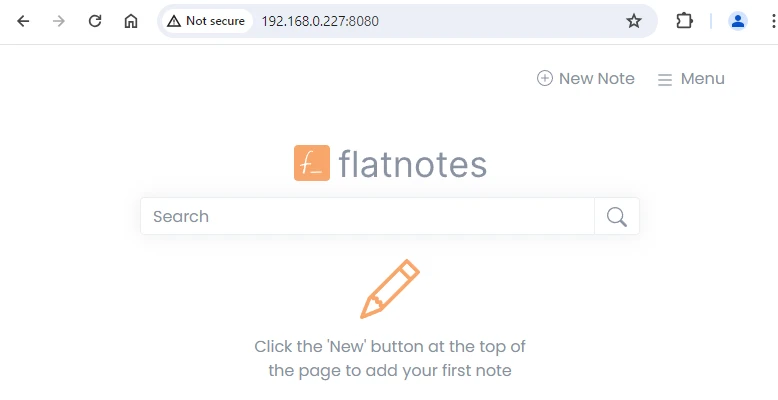Reload the flatnotes page
778x400 pixels.
coord(95,21)
